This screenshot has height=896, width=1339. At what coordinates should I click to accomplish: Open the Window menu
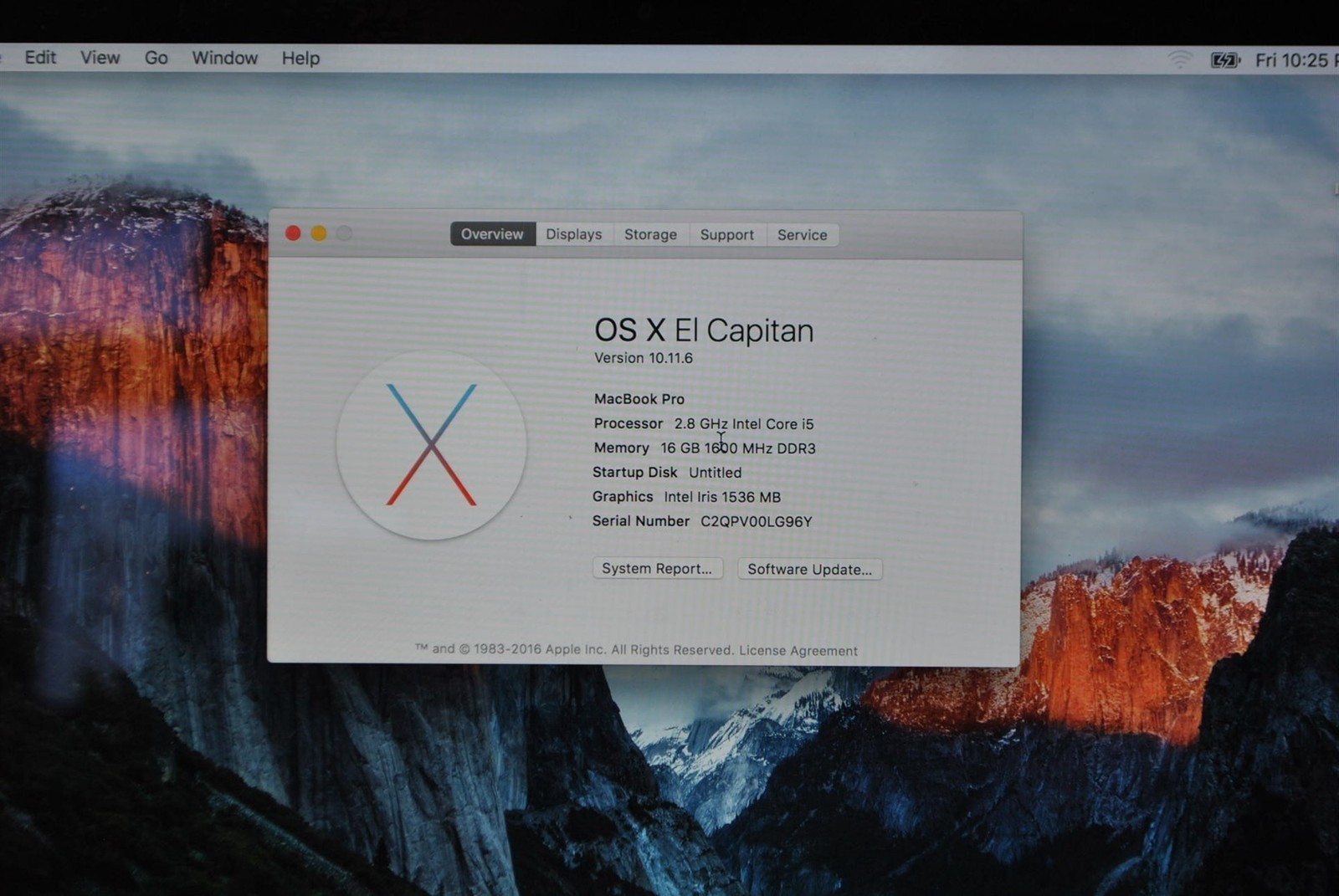point(225,58)
